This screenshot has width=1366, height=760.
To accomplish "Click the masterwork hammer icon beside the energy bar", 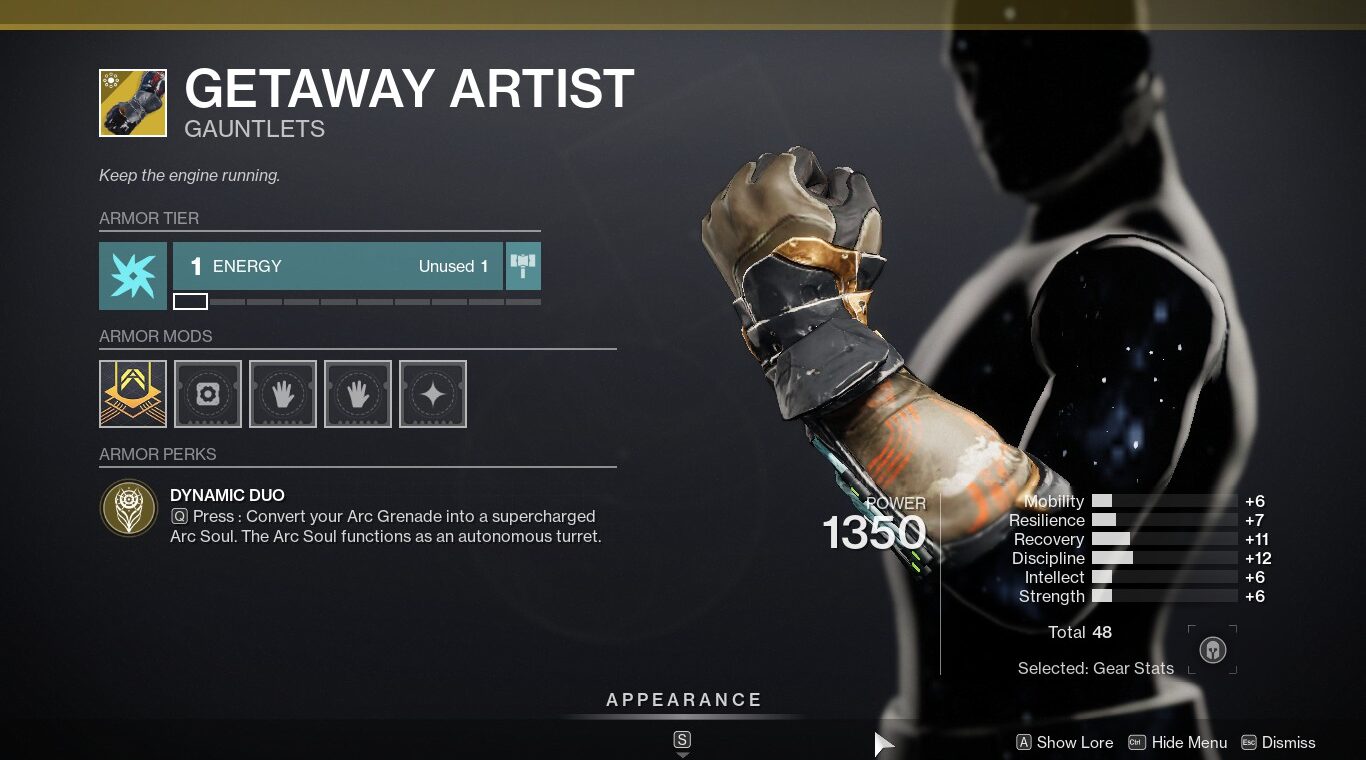I will point(523,266).
